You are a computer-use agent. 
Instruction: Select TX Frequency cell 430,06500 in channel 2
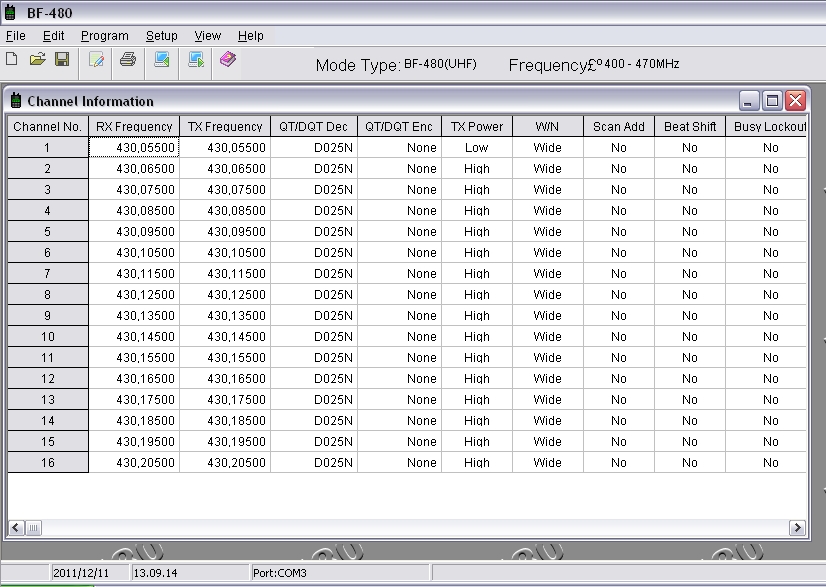tap(225, 169)
